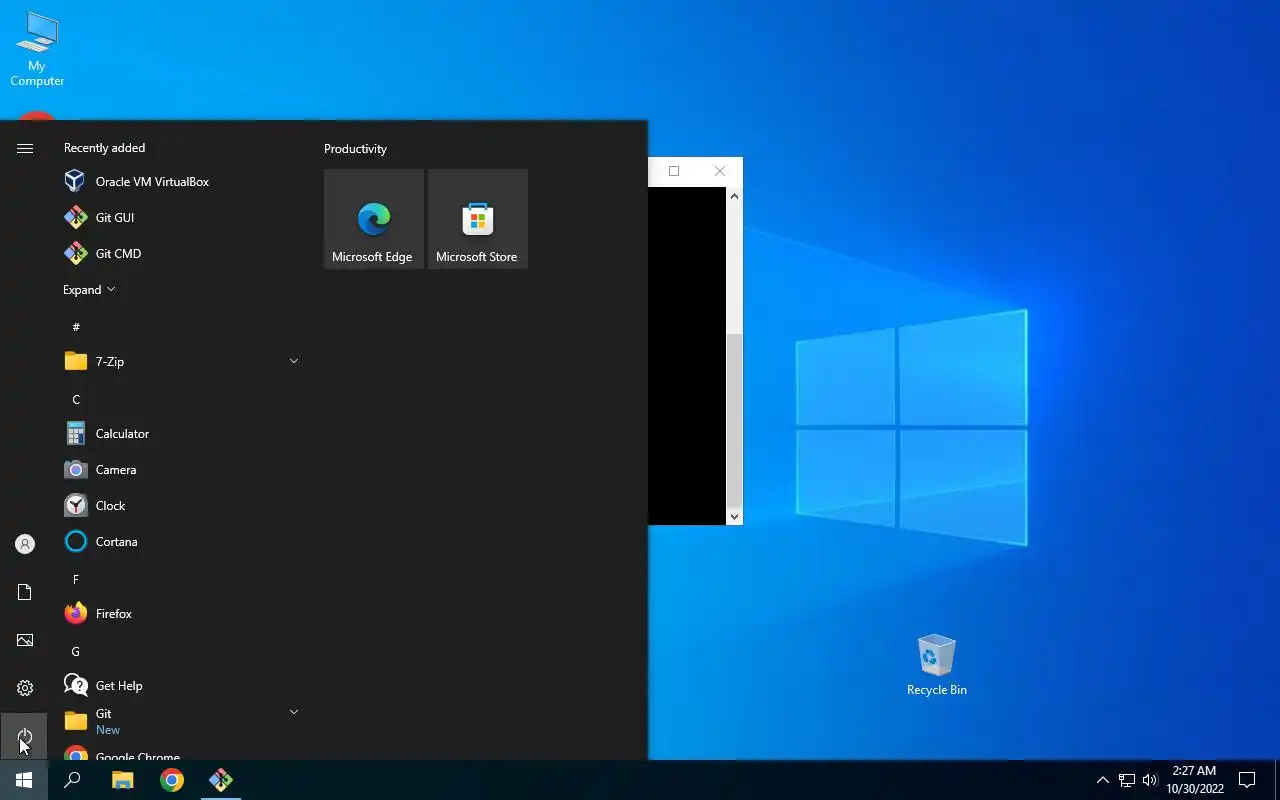Image resolution: width=1280 pixels, height=800 pixels.
Task: Launch Firefox from the app list
Action: (x=180, y=614)
